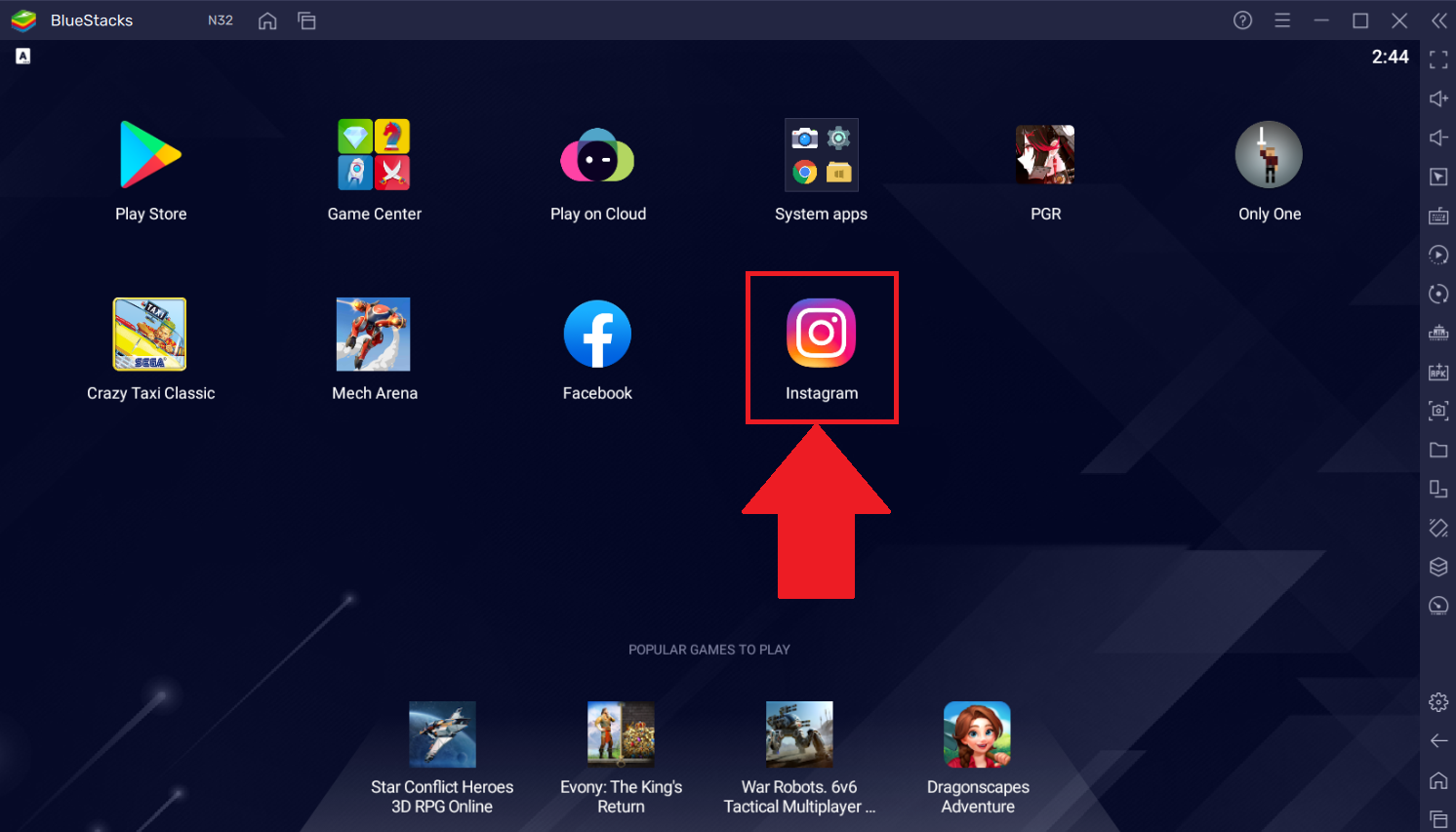Start the Only One game

[x=1269, y=155]
